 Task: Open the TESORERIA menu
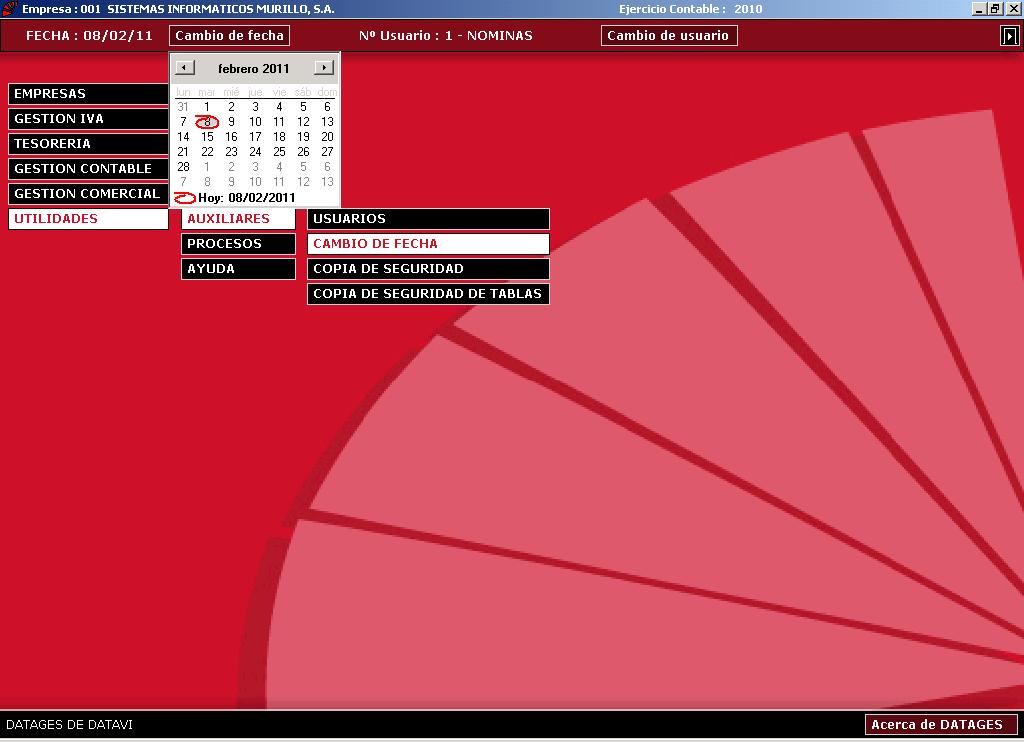click(88, 144)
